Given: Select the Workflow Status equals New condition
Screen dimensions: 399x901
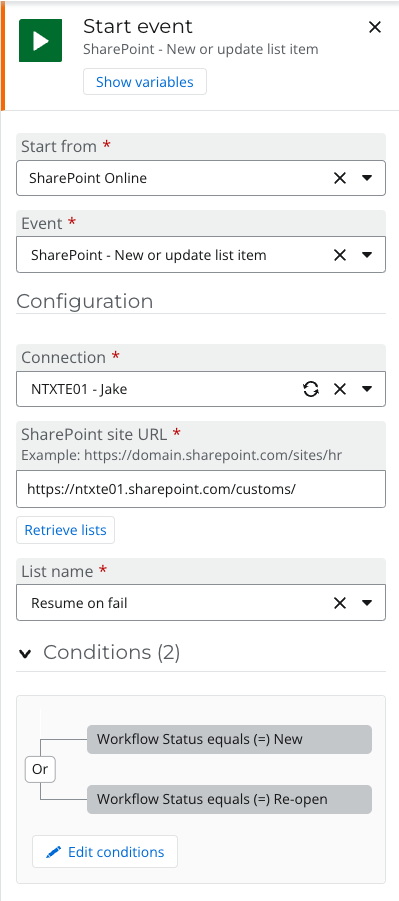Looking at the screenshot, I should coord(229,739).
